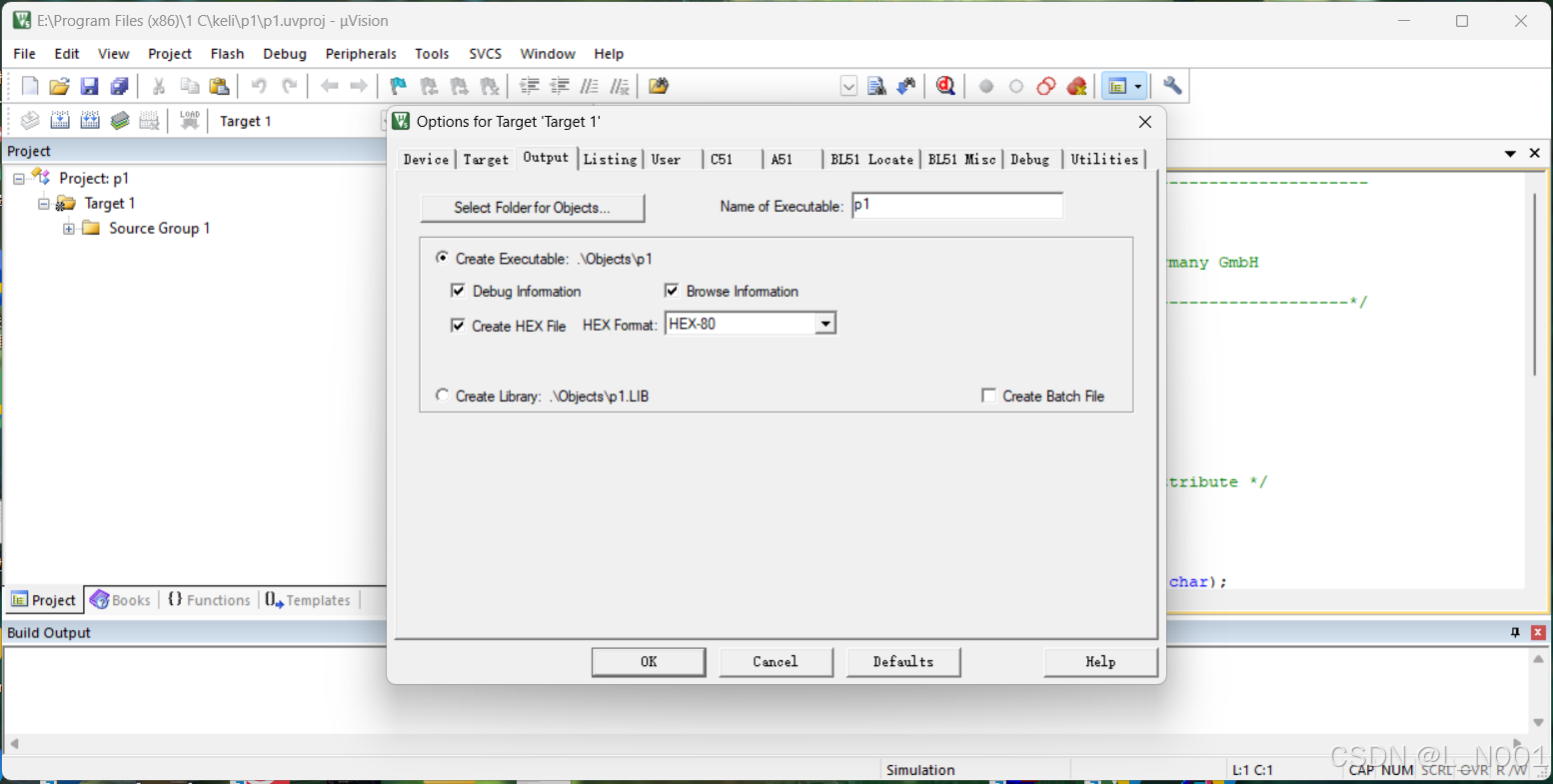Open Configuration with the wrench icon

coord(1172,86)
